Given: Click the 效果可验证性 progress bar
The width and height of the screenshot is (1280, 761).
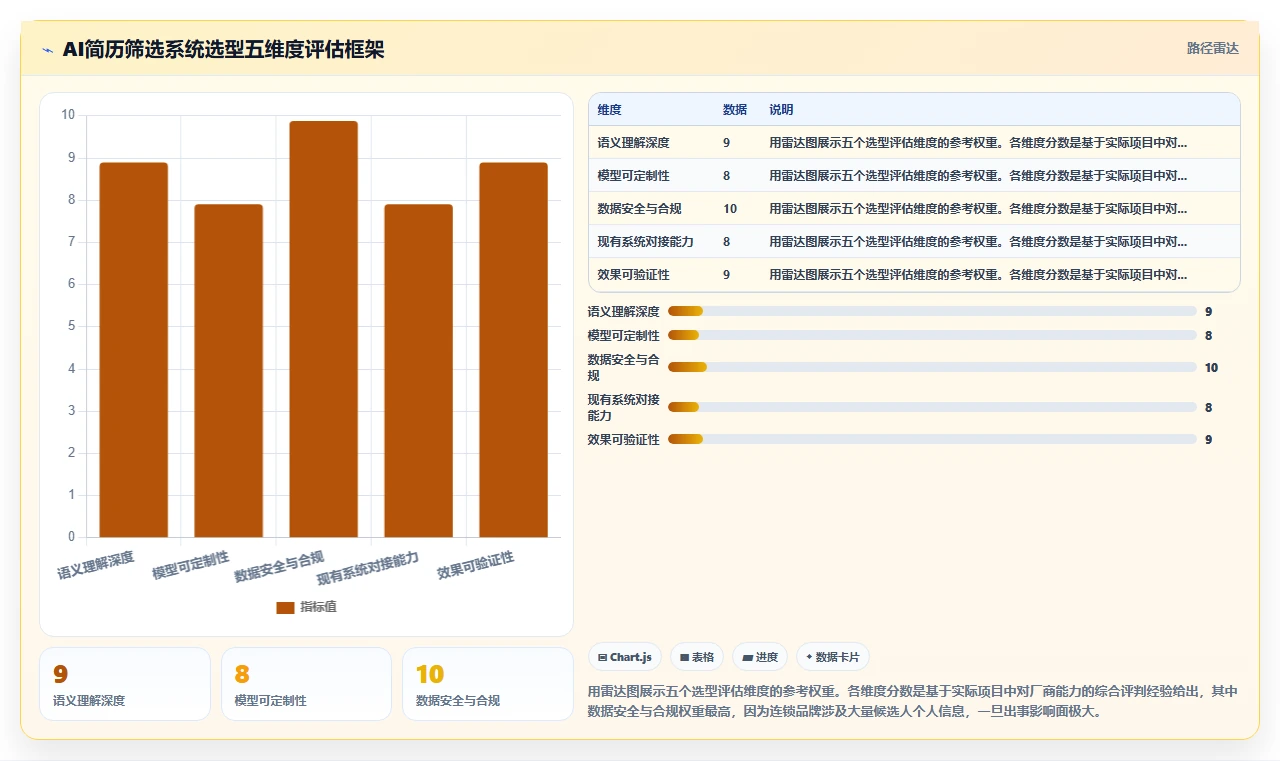Looking at the screenshot, I should (x=932, y=439).
